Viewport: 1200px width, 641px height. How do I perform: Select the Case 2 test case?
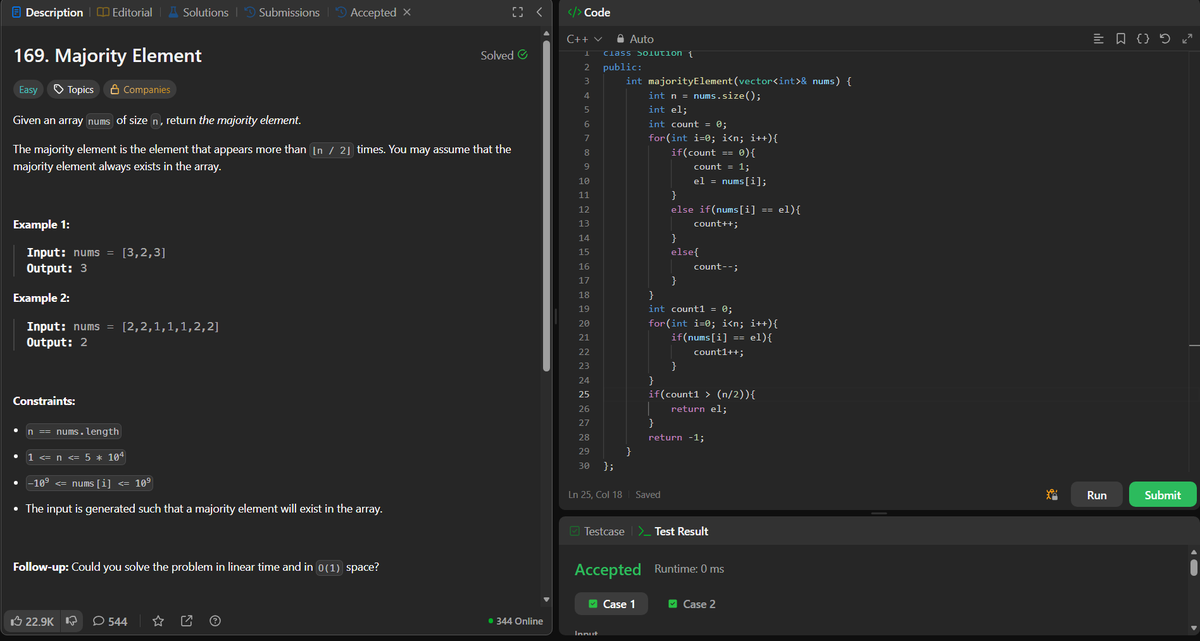coord(690,604)
